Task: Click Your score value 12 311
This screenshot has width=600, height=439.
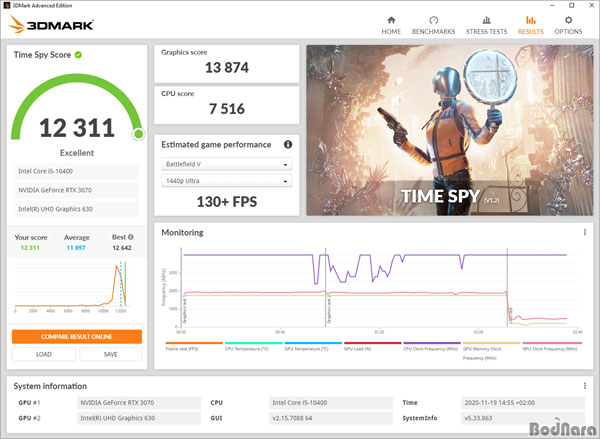Action: click(x=30, y=248)
